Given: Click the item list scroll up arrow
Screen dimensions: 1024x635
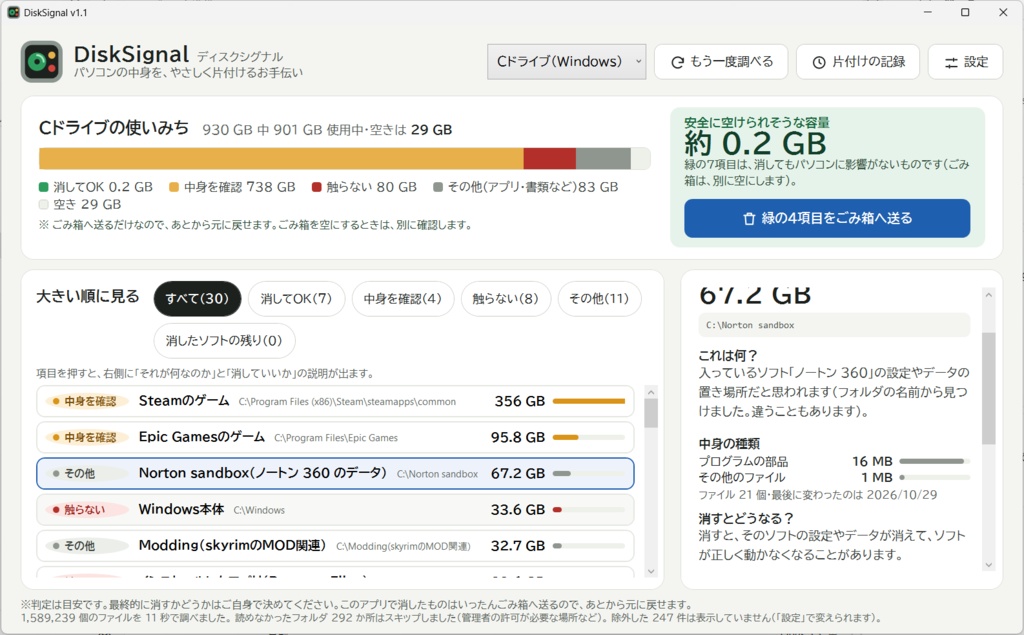Looking at the screenshot, I should pos(650,392).
